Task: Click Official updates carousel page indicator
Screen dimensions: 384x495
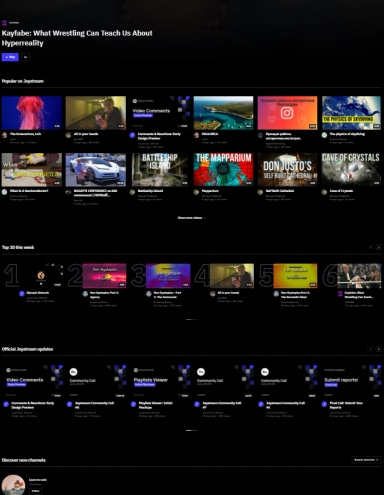Action: pos(191,430)
